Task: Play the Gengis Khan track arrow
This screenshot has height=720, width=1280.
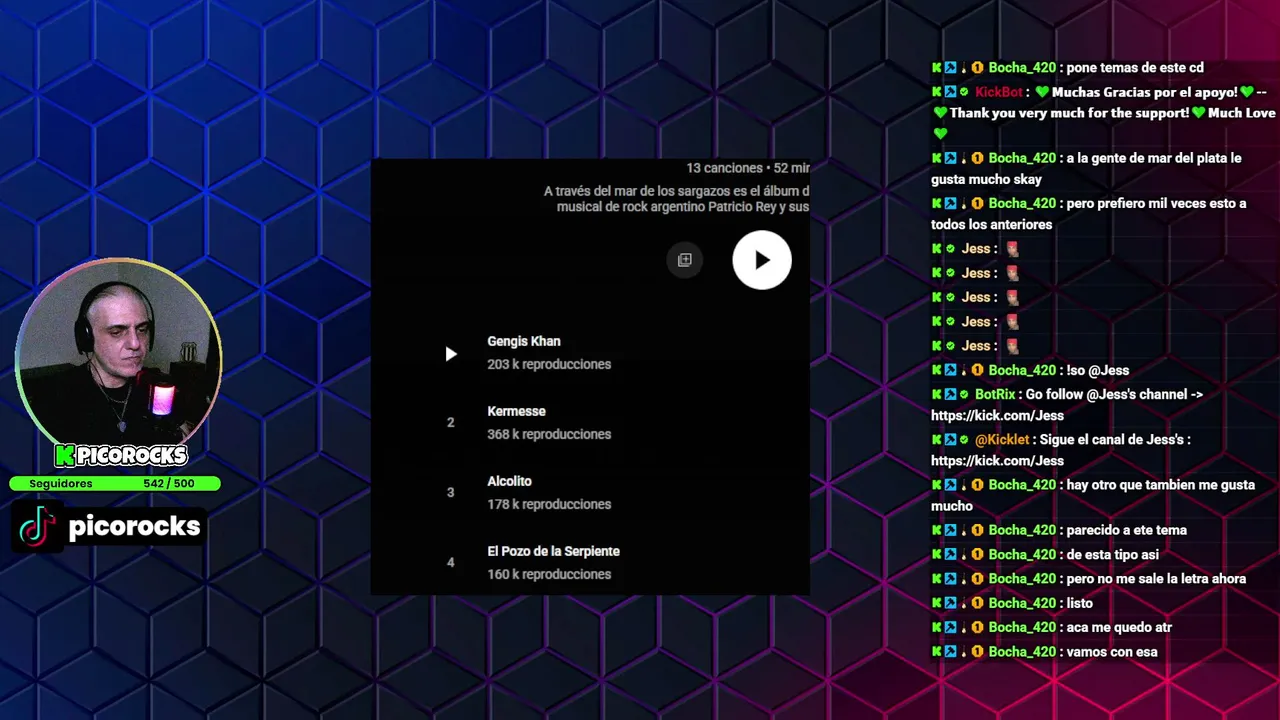Action: (x=451, y=353)
